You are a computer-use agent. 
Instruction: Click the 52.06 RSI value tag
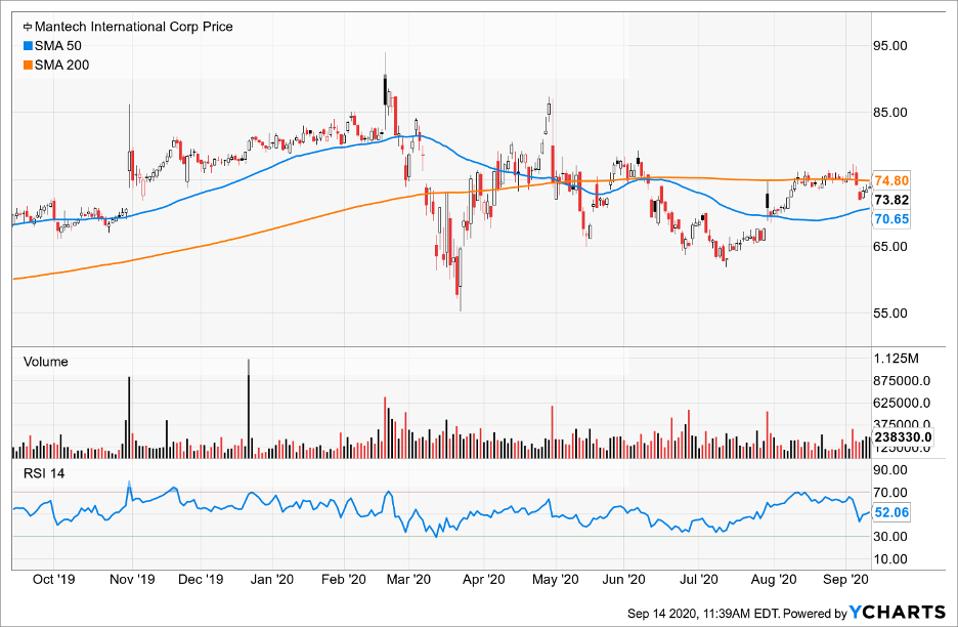(x=892, y=511)
